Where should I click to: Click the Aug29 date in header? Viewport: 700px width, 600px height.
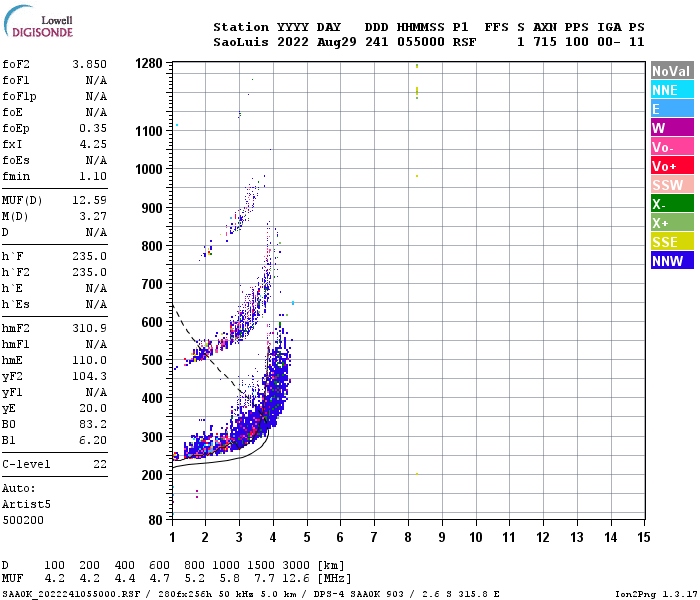(x=337, y=42)
